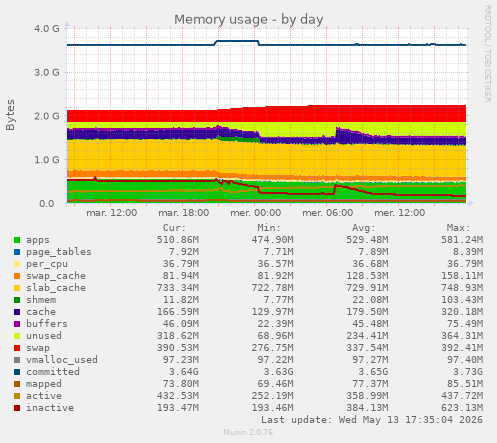The image size is (497, 443).
Task: Click the raised bump in the committed line
Action: (237, 41)
